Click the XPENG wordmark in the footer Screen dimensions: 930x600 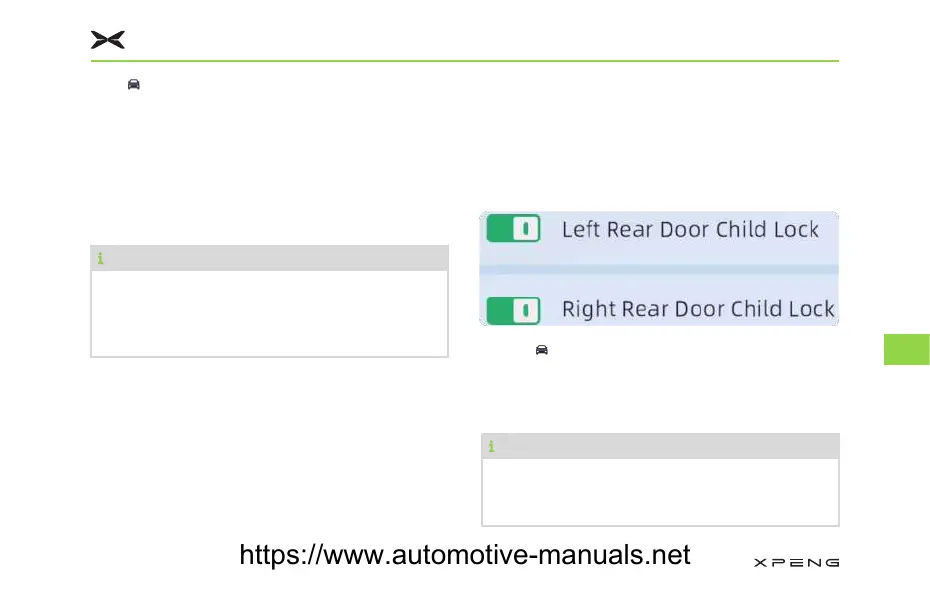(x=796, y=563)
